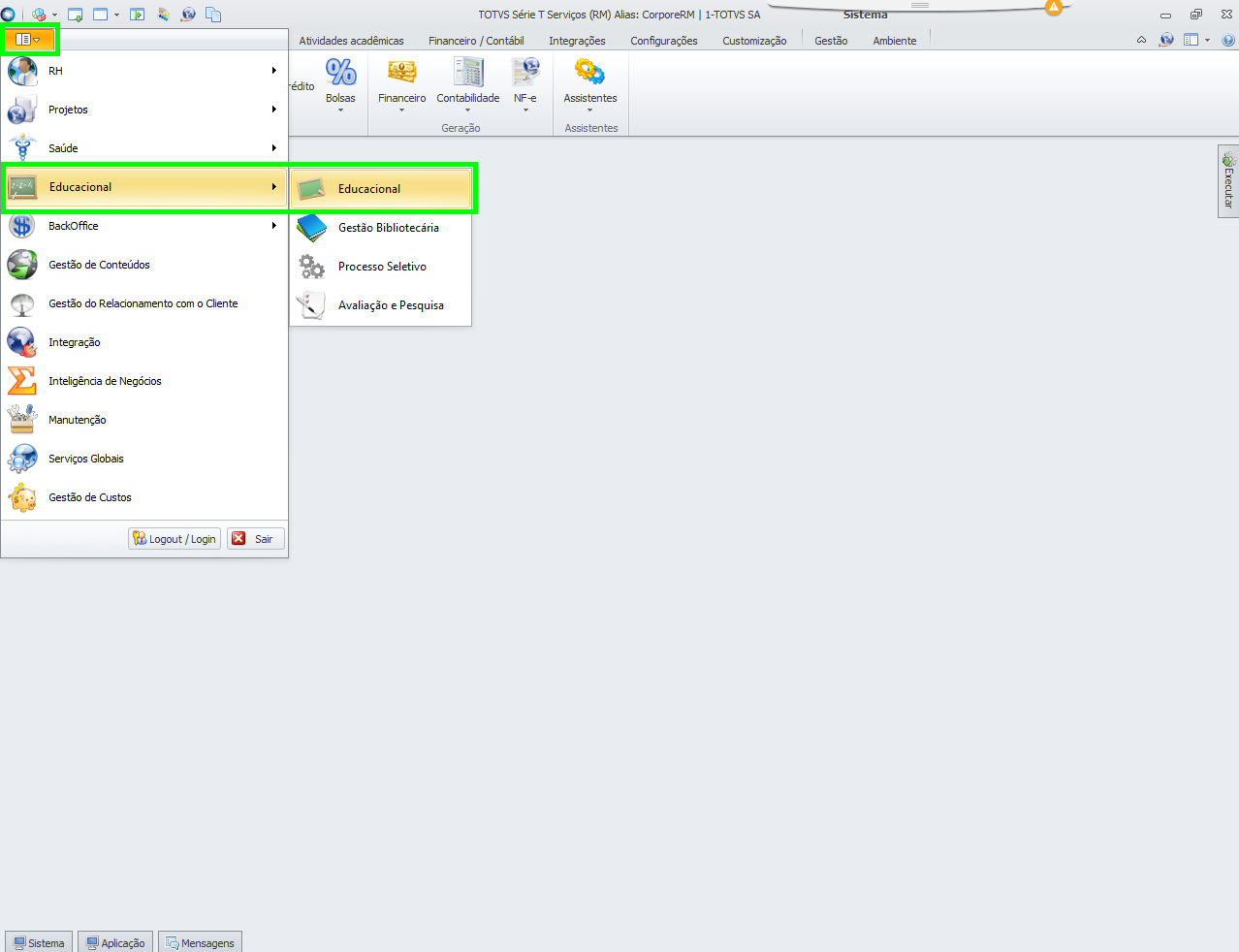The height and width of the screenshot is (952, 1239).
Task: Expand the Saúde submenu arrow
Action: (274, 148)
